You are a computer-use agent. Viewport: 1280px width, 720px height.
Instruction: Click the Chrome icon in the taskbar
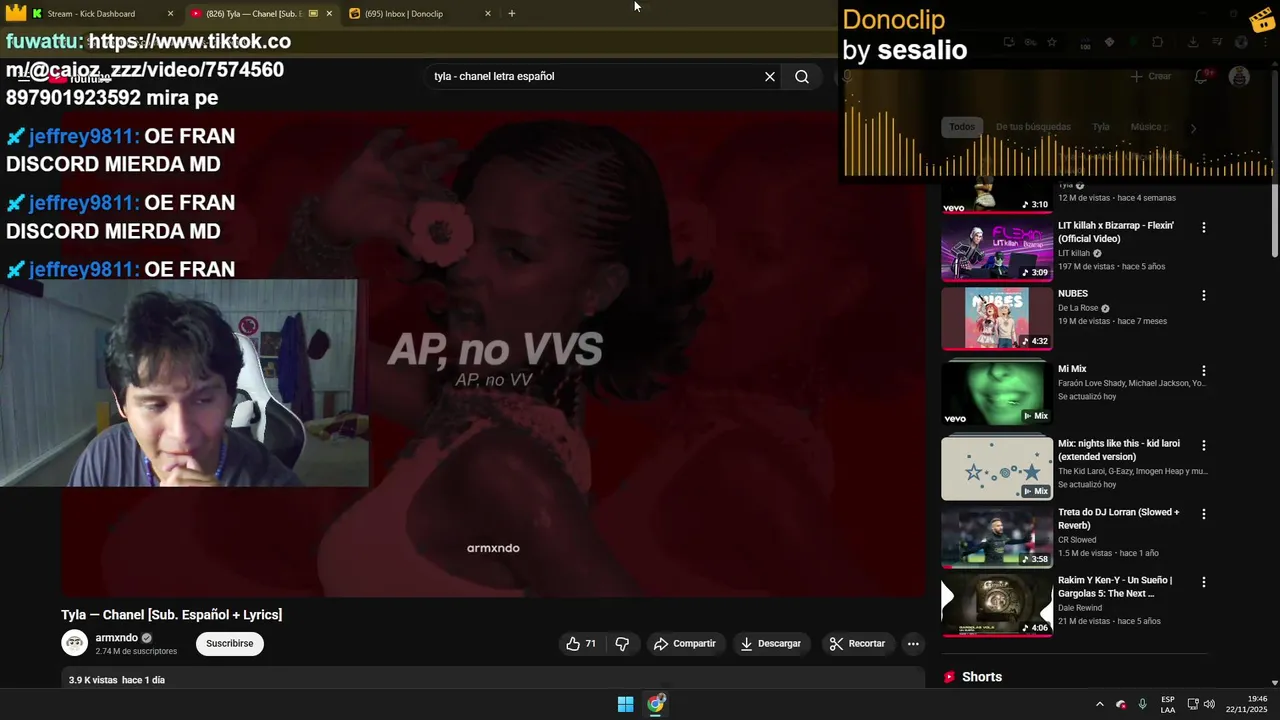tap(655, 704)
